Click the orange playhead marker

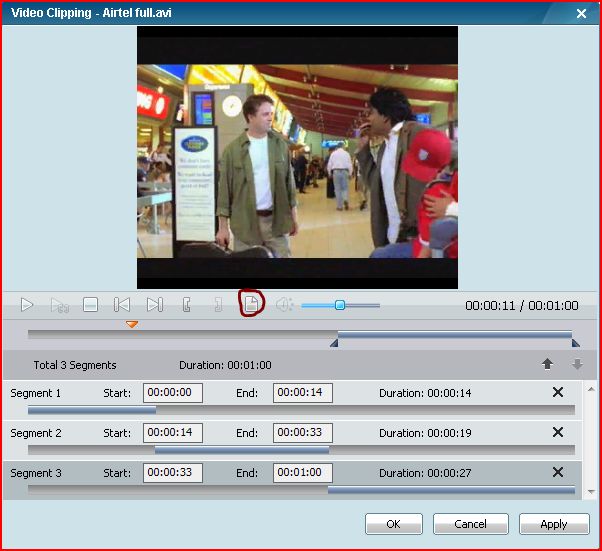click(132, 324)
